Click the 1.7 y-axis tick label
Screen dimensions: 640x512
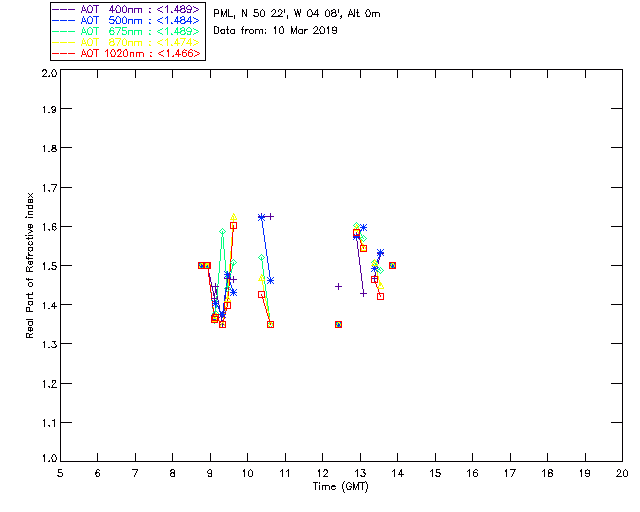[49, 188]
